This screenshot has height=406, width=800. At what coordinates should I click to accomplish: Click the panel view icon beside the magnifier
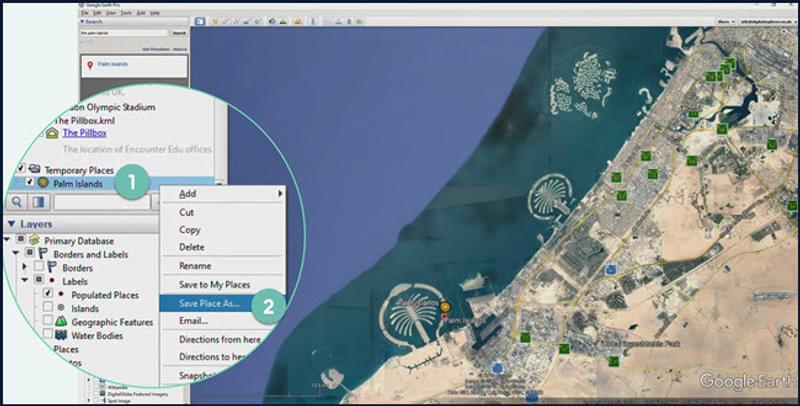[38, 202]
